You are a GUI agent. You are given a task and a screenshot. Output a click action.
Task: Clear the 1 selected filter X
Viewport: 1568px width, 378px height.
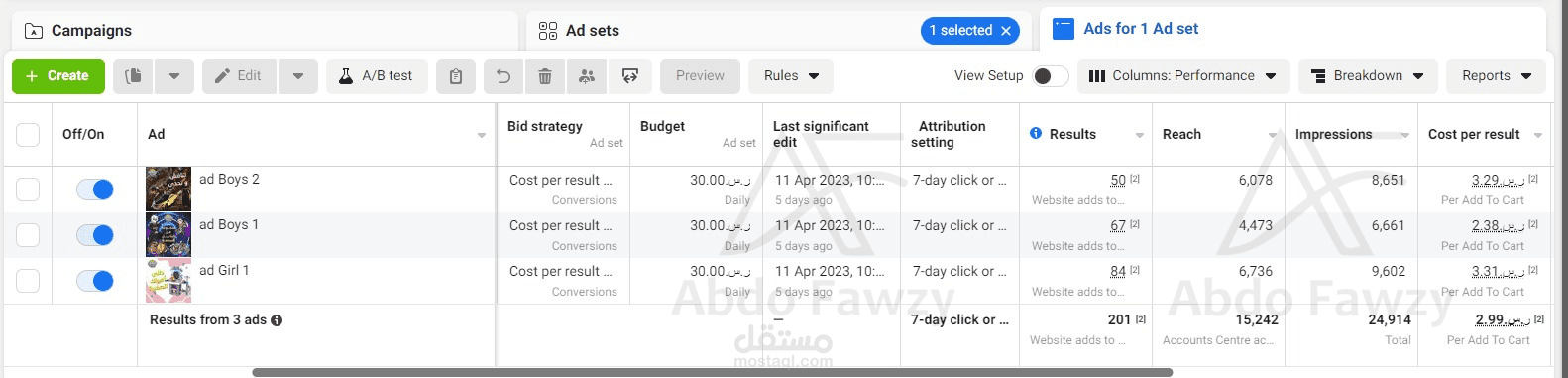(x=1006, y=31)
